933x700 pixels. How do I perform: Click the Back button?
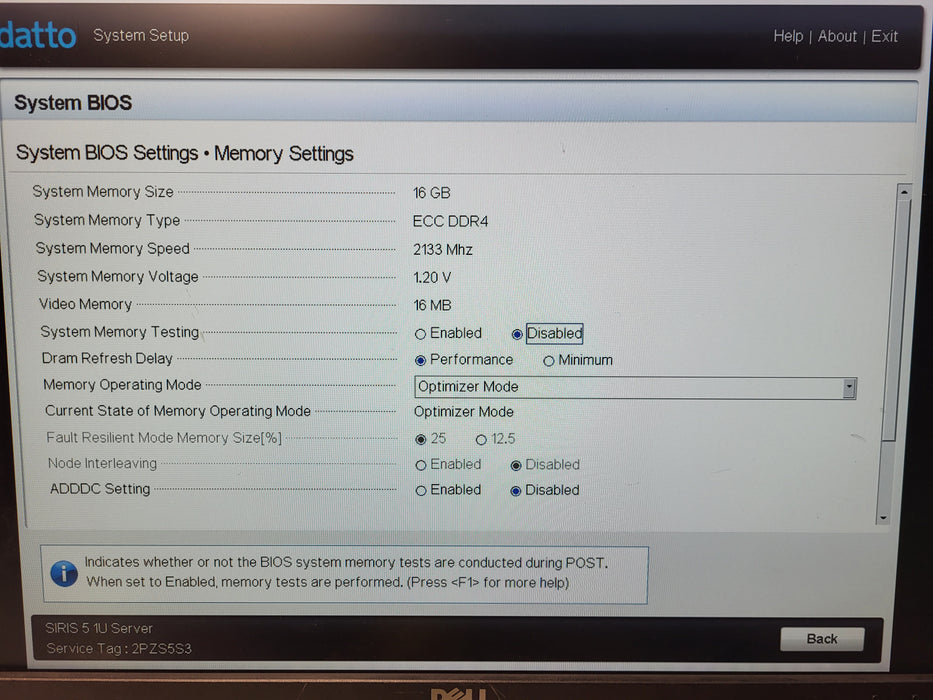tap(822, 639)
